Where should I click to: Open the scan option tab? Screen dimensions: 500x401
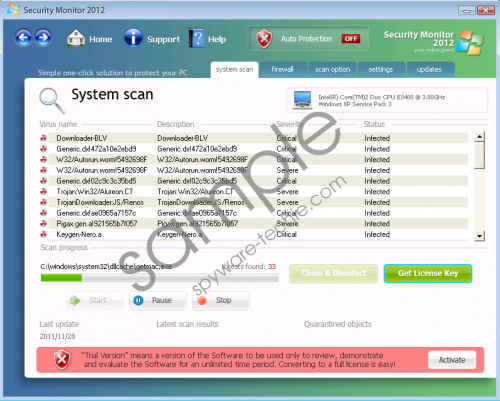coord(333,70)
